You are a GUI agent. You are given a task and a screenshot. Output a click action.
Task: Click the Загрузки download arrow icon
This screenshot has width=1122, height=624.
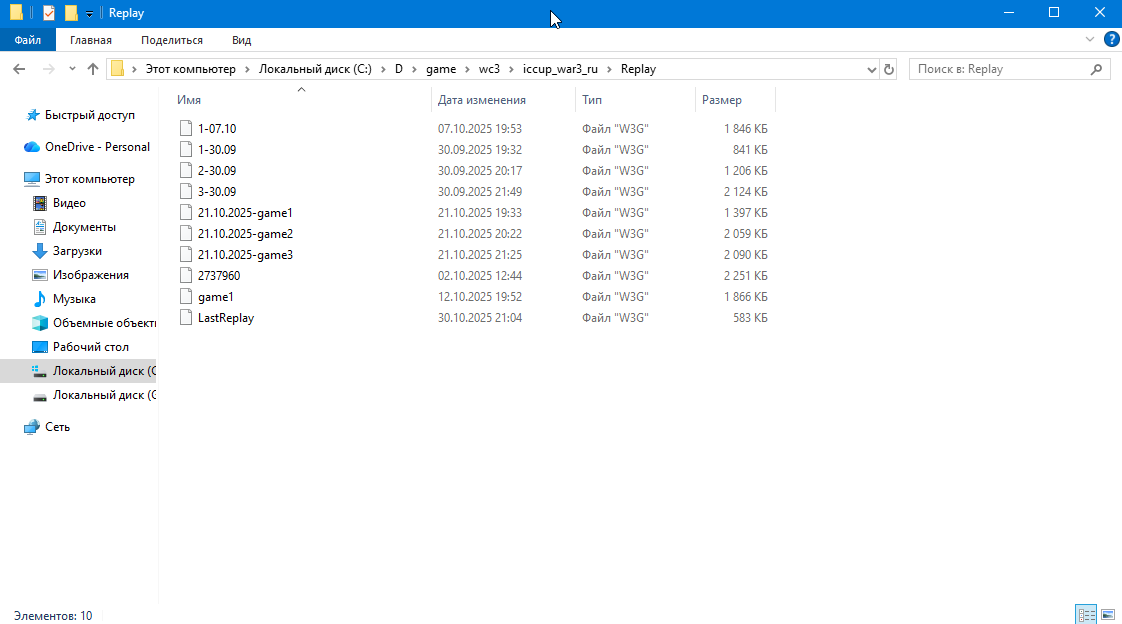click(x=40, y=251)
